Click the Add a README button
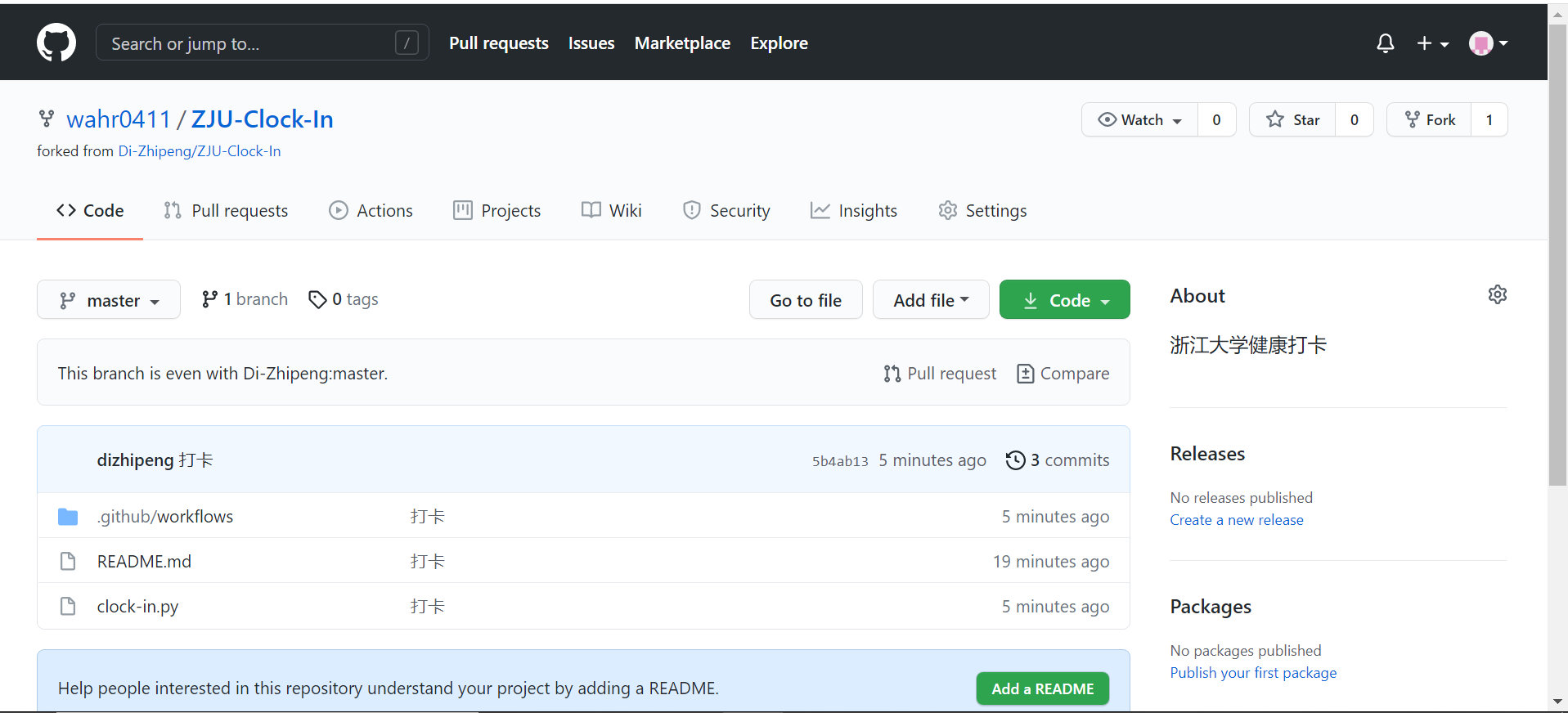 (1043, 688)
